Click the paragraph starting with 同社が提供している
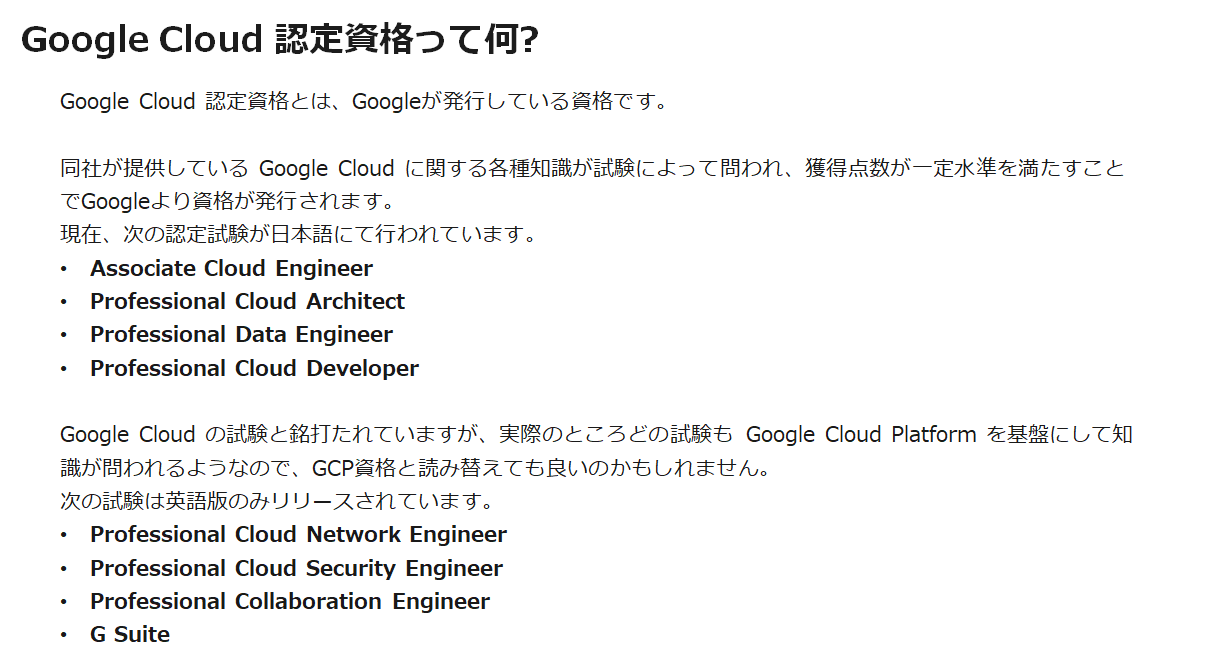This screenshot has height=662, width=1209. pos(592,184)
